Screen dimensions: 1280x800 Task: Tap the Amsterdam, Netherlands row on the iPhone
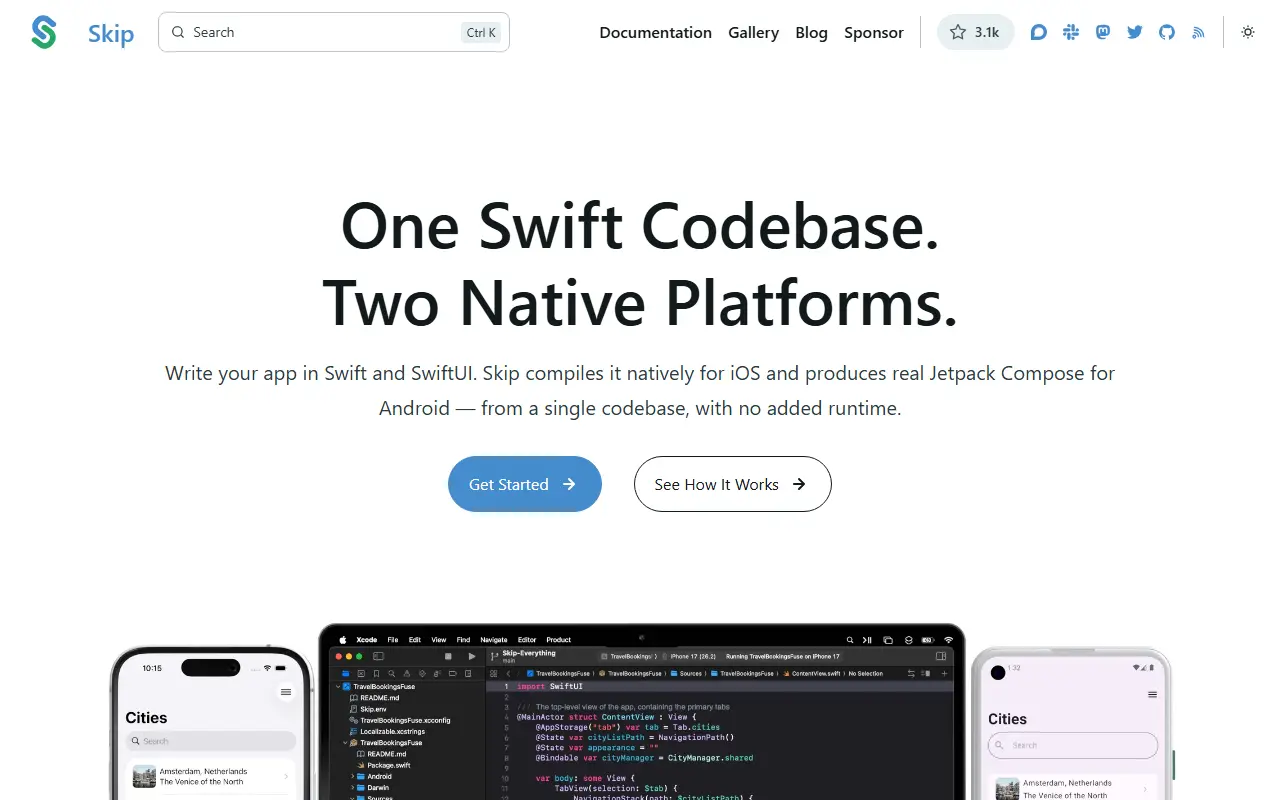[x=211, y=776]
